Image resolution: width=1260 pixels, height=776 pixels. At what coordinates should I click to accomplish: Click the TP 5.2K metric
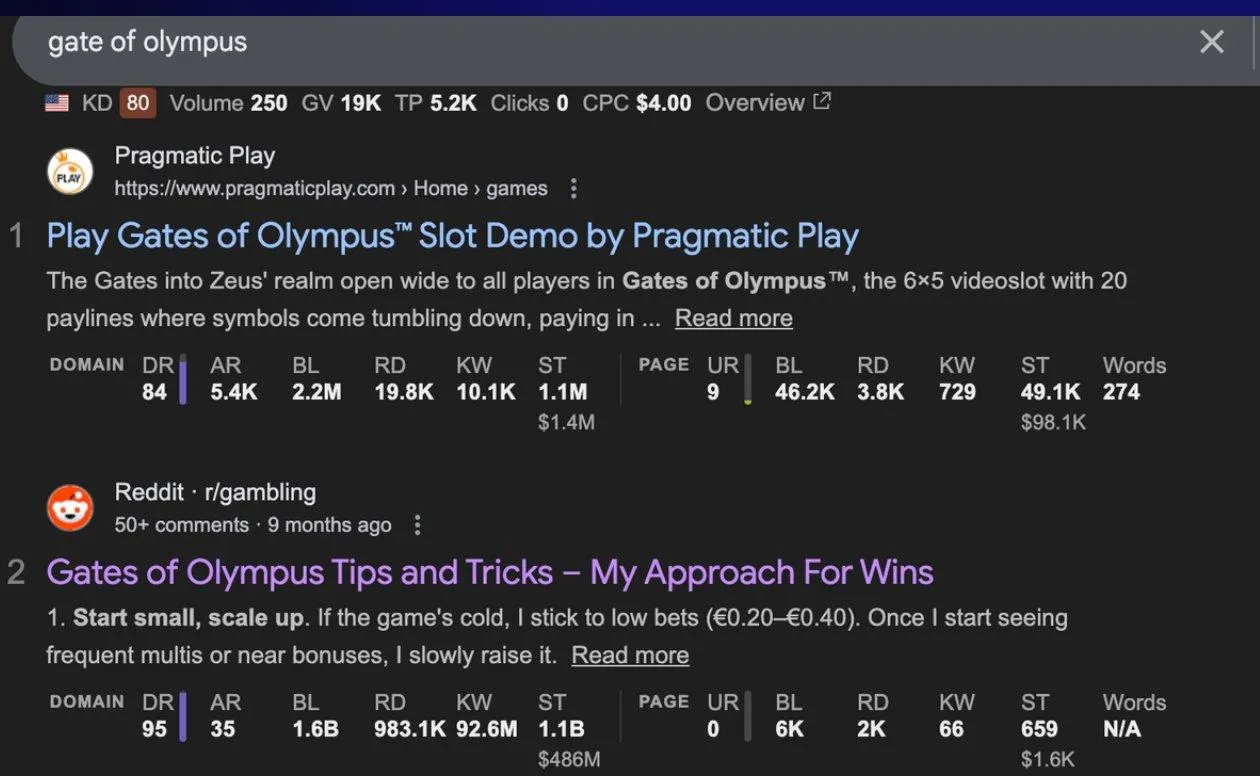436,103
